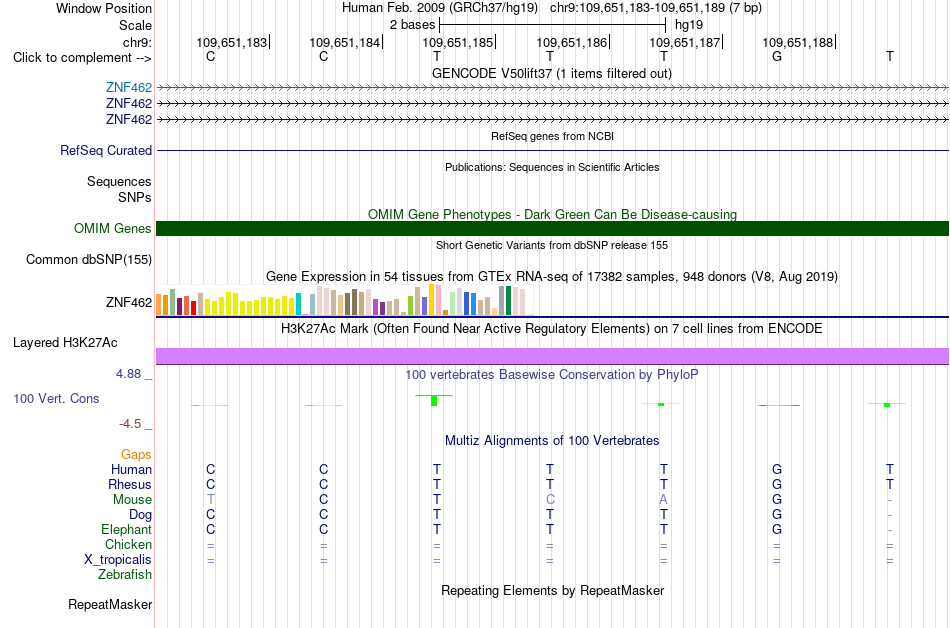
Task: Click the 'H3K27Ac Mark' ENCODE track title
Action: click(552, 329)
